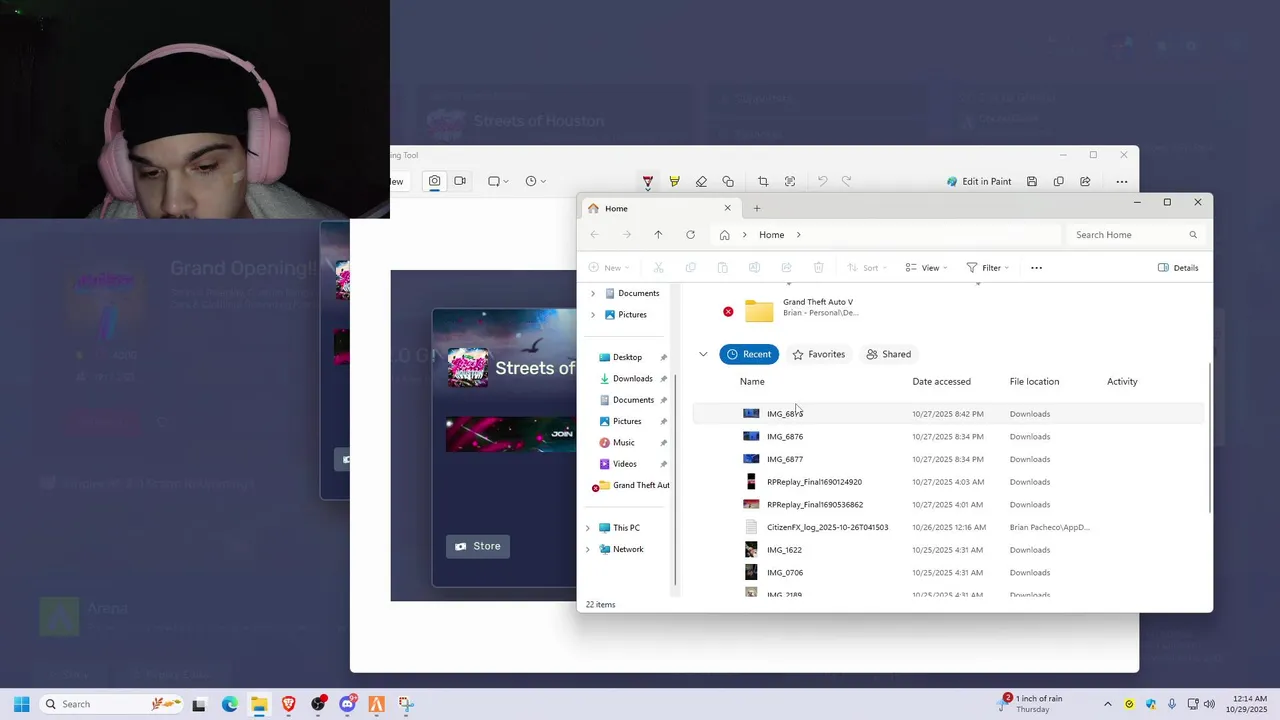Open the Sort dropdown menu
The image size is (1280, 720).
coord(867,268)
